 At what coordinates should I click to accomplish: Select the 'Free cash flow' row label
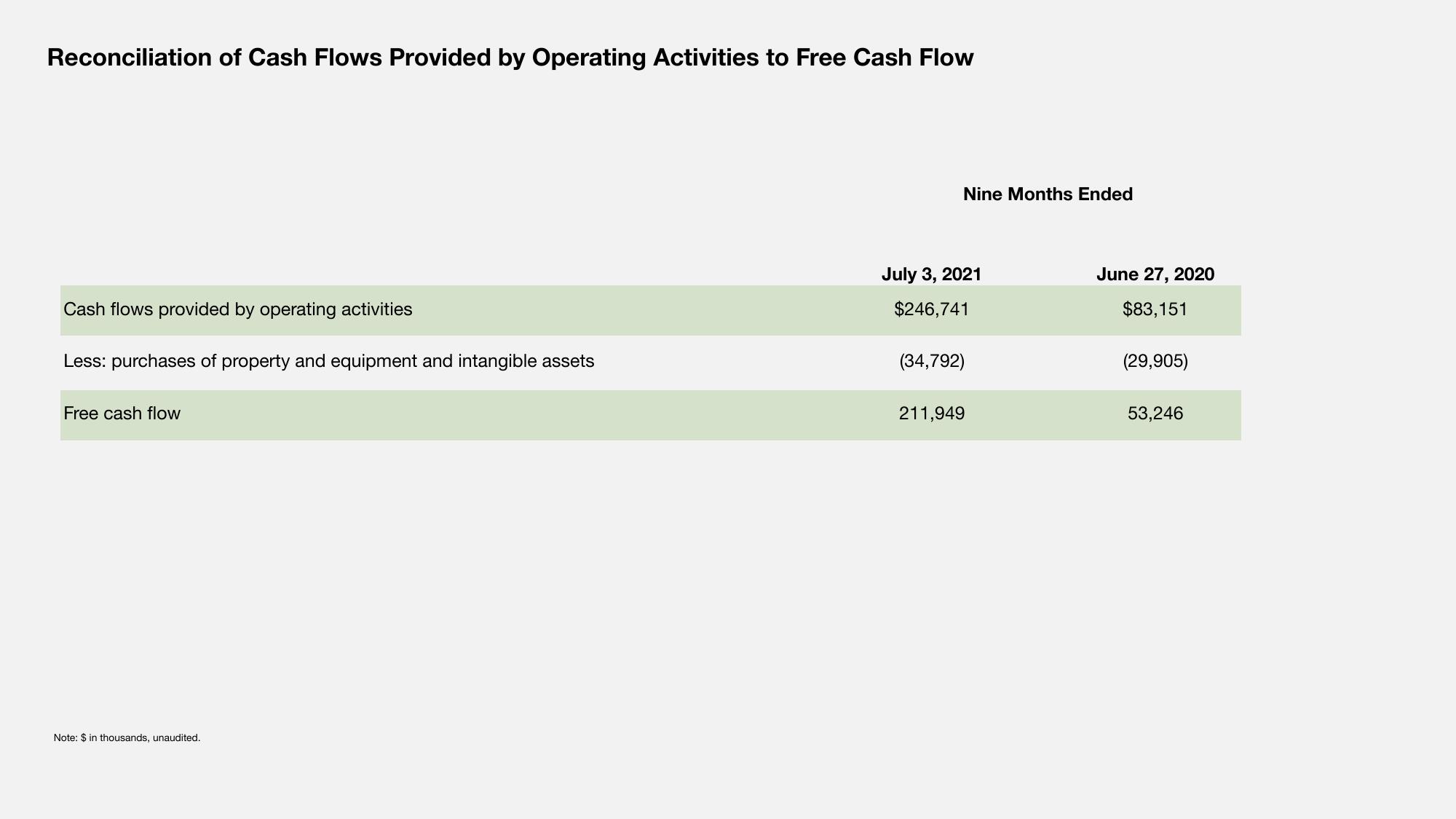(122, 414)
